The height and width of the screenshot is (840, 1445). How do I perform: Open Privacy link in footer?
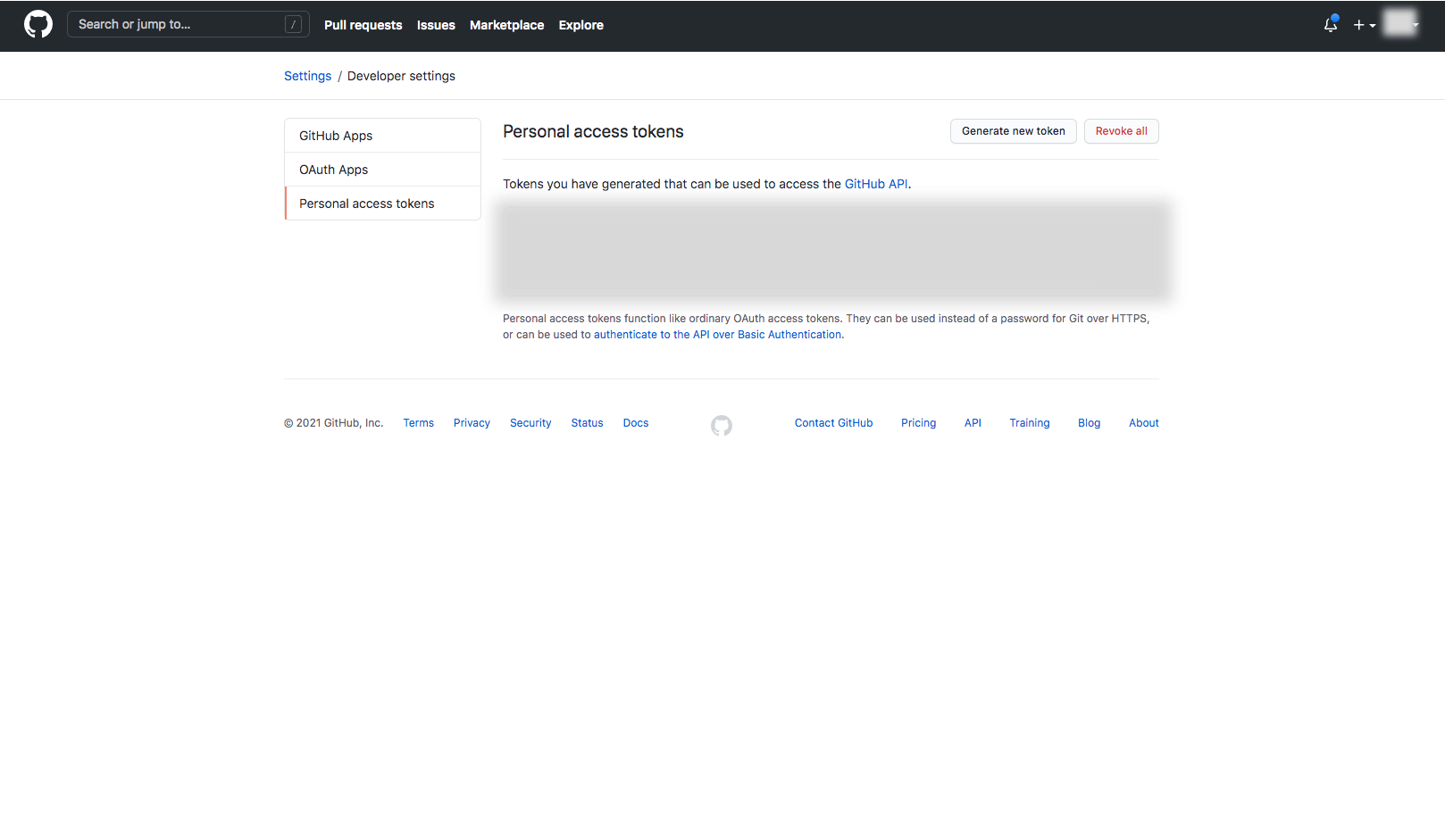tap(472, 423)
